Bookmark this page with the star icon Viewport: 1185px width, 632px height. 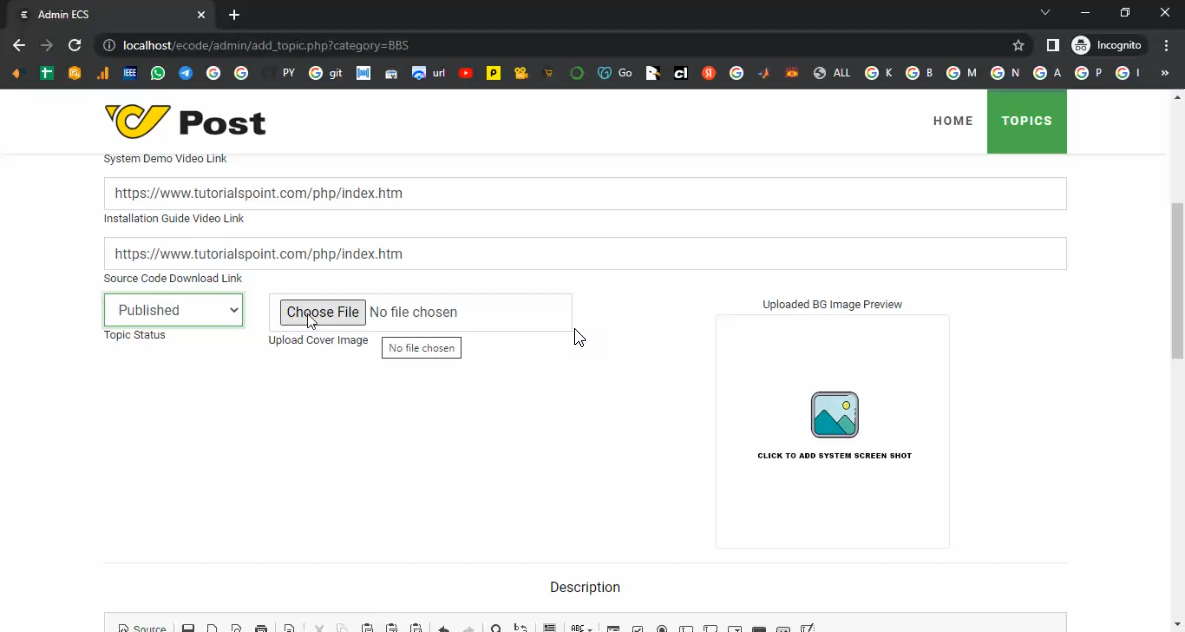[x=1018, y=45]
